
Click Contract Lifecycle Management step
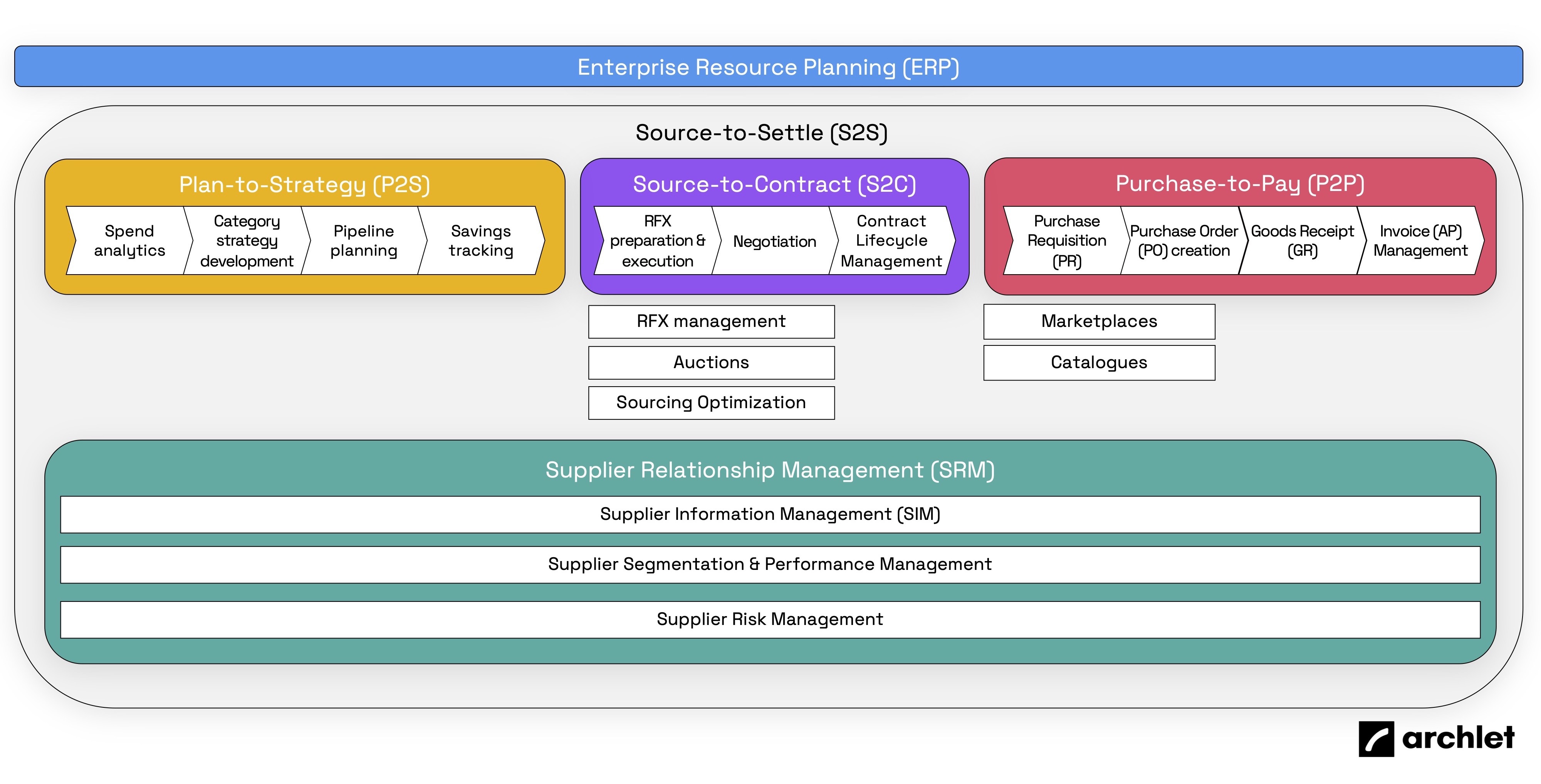coord(891,240)
